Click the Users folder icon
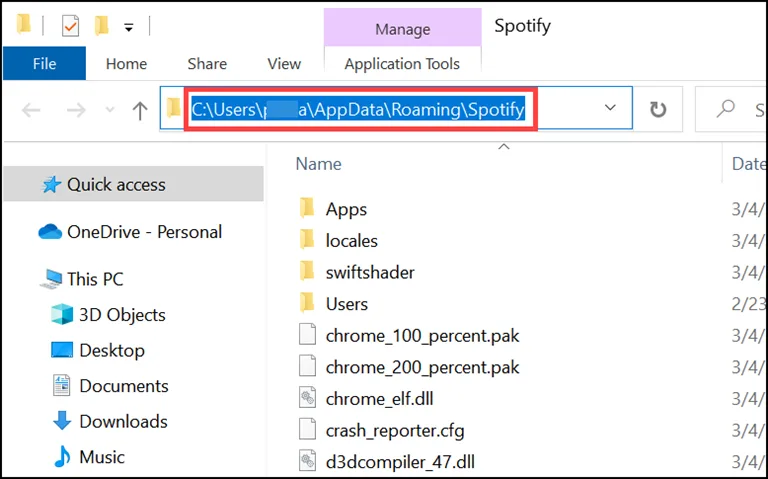The height and width of the screenshot is (479, 768). (x=307, y=303)
